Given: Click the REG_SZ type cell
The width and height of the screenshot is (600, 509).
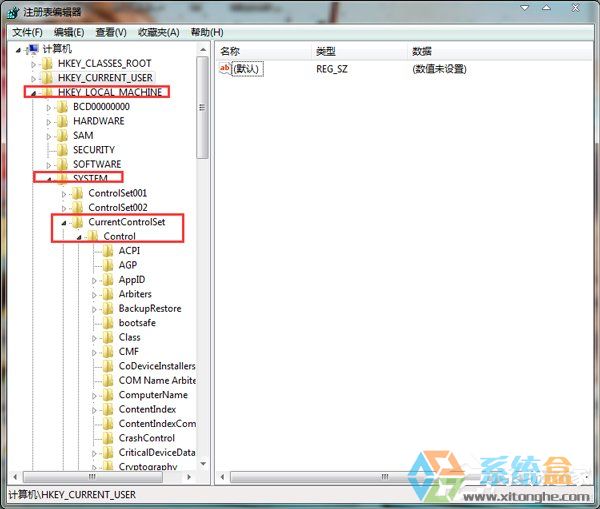Looking at the screenshot, I should tap(332, 69).
